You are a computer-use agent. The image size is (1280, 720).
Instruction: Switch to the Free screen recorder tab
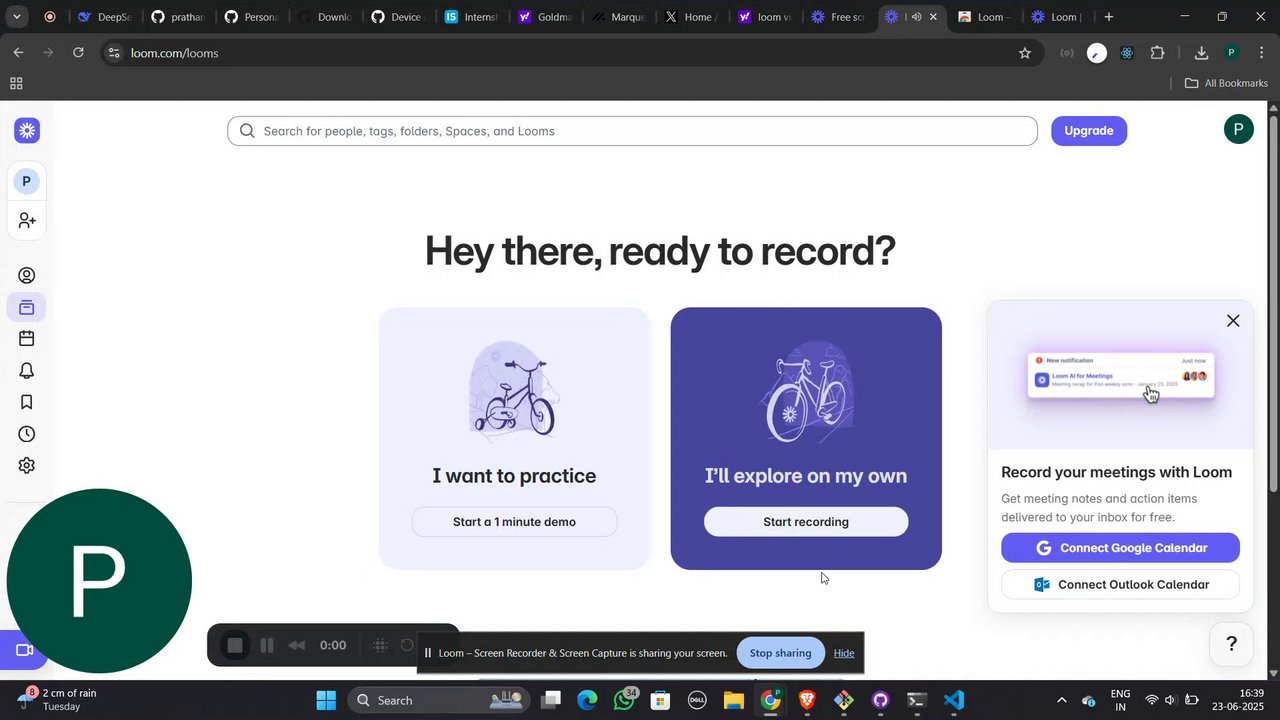pyautogui.click(x=838, y=17)
